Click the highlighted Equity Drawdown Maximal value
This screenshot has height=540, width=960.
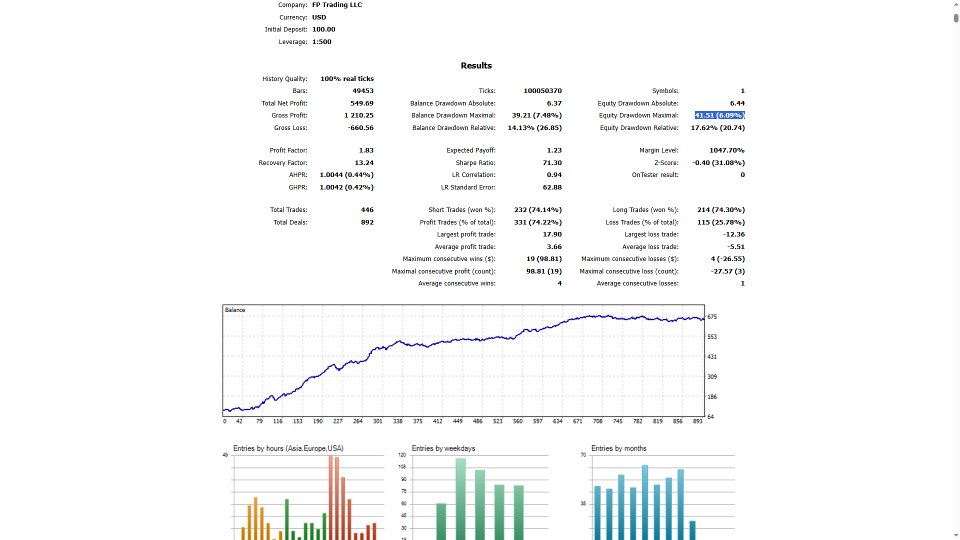pos(719,115)
